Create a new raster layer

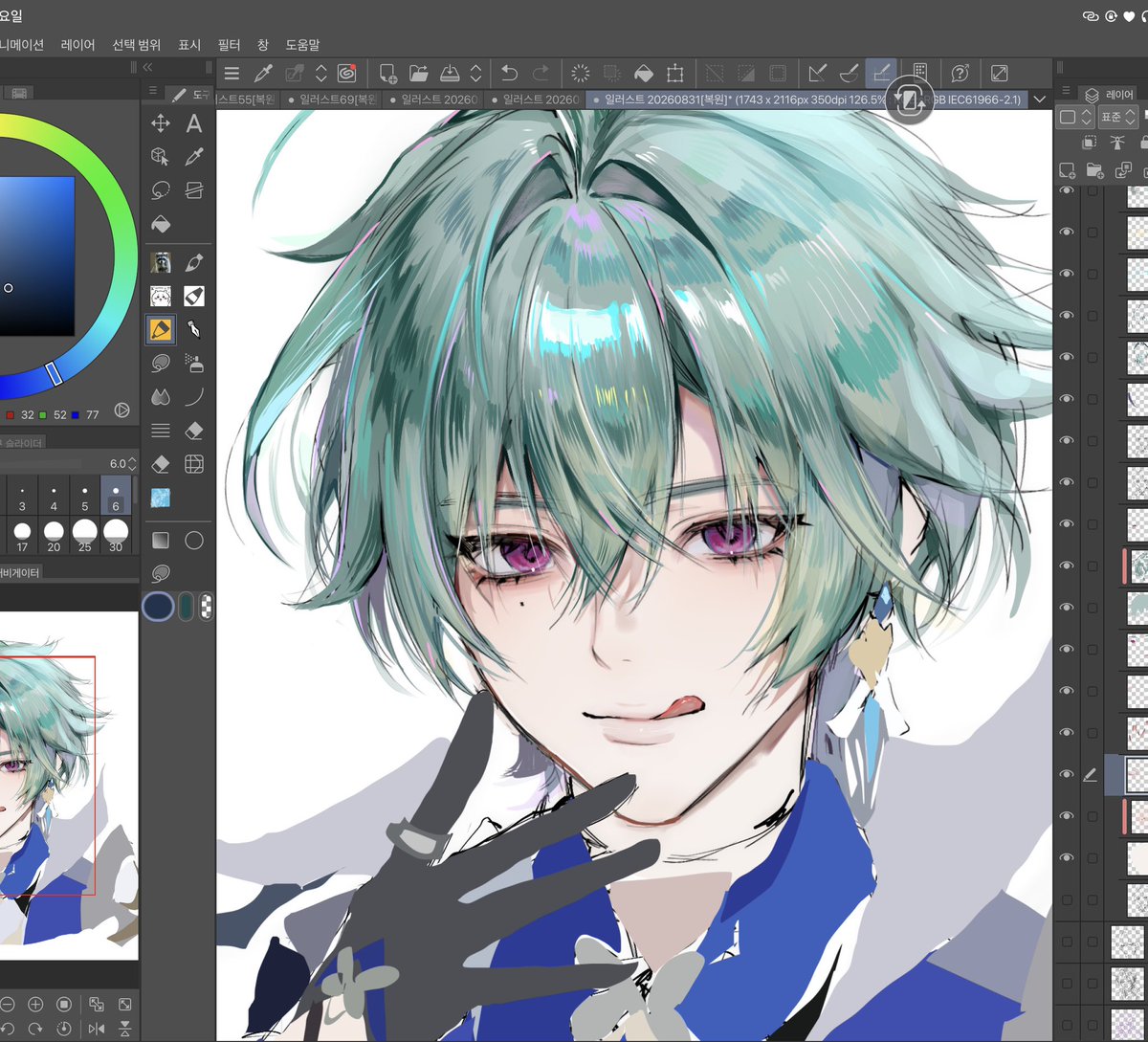point(1068,170)
